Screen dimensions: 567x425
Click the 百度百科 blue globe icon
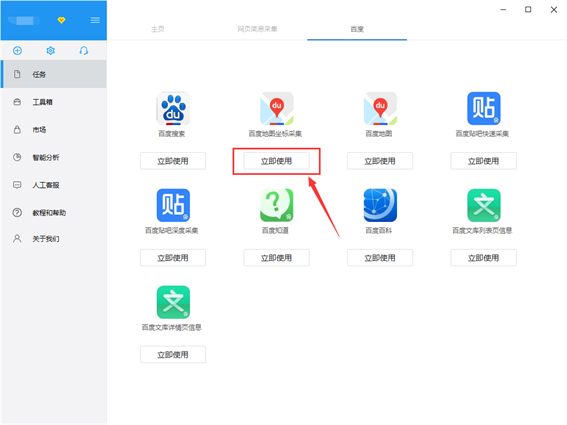point(380,205)
